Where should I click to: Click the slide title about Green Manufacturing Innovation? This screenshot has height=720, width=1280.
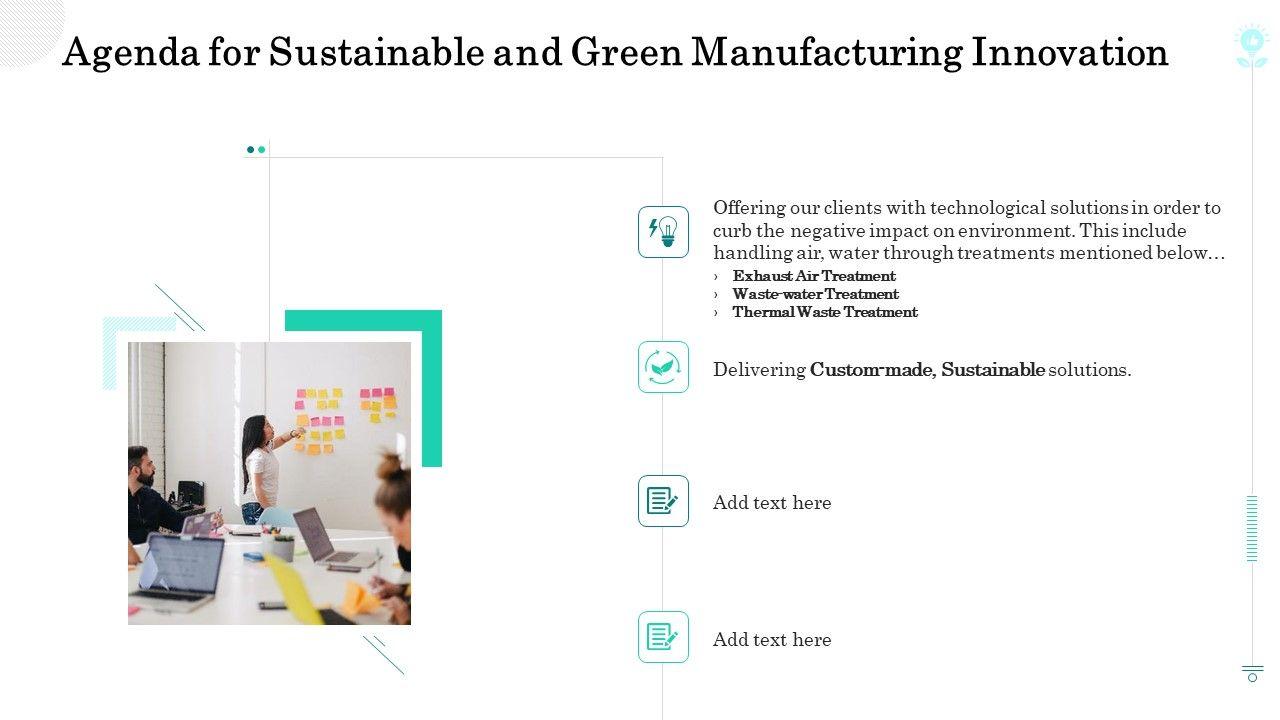[x=615, y=52]
